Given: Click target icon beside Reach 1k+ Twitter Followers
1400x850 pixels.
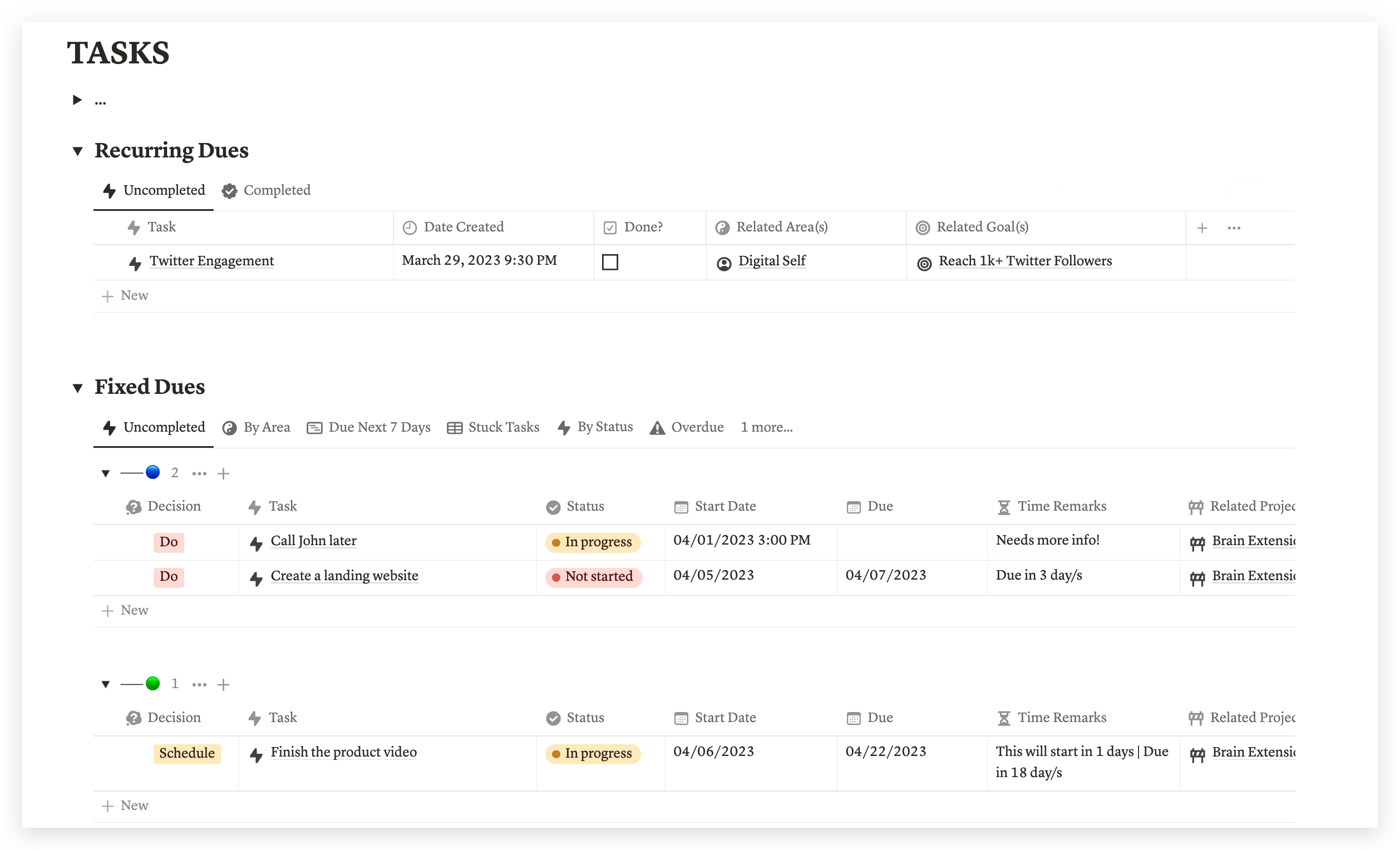Looking at the screenshot, I should coord(924,264).
